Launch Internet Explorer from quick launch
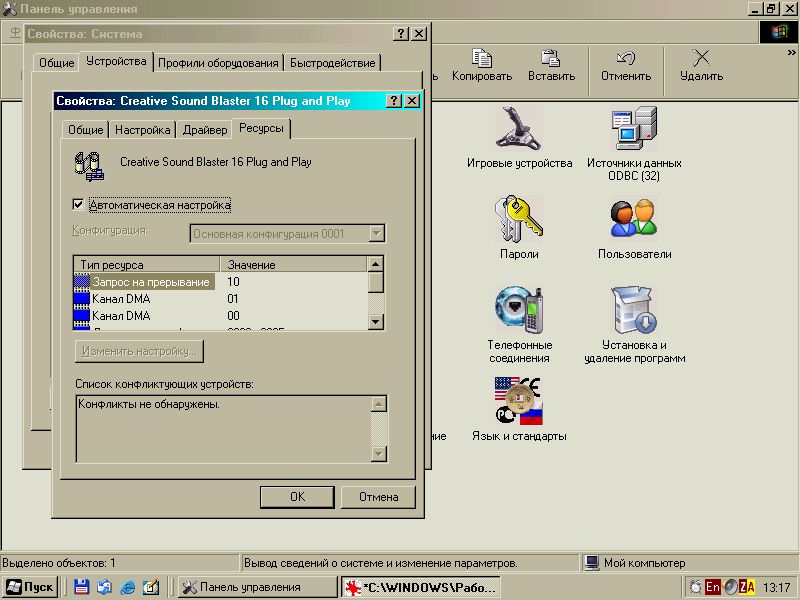Viewport: 800px width, 600px height. point(128,587)
